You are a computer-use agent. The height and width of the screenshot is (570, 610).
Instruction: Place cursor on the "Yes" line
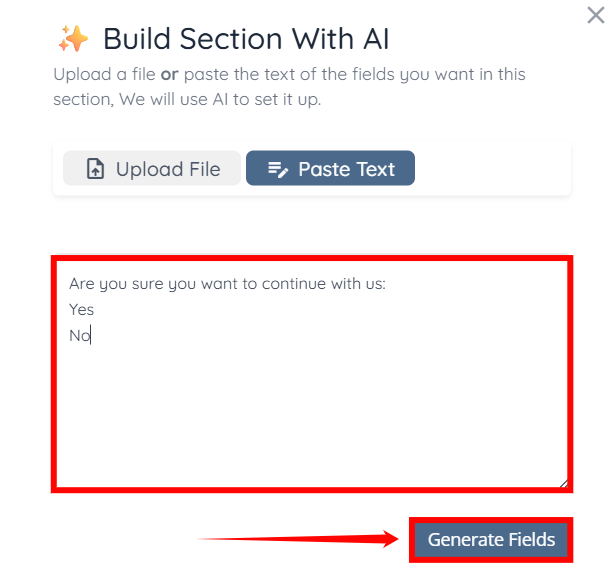coord(82,310)
